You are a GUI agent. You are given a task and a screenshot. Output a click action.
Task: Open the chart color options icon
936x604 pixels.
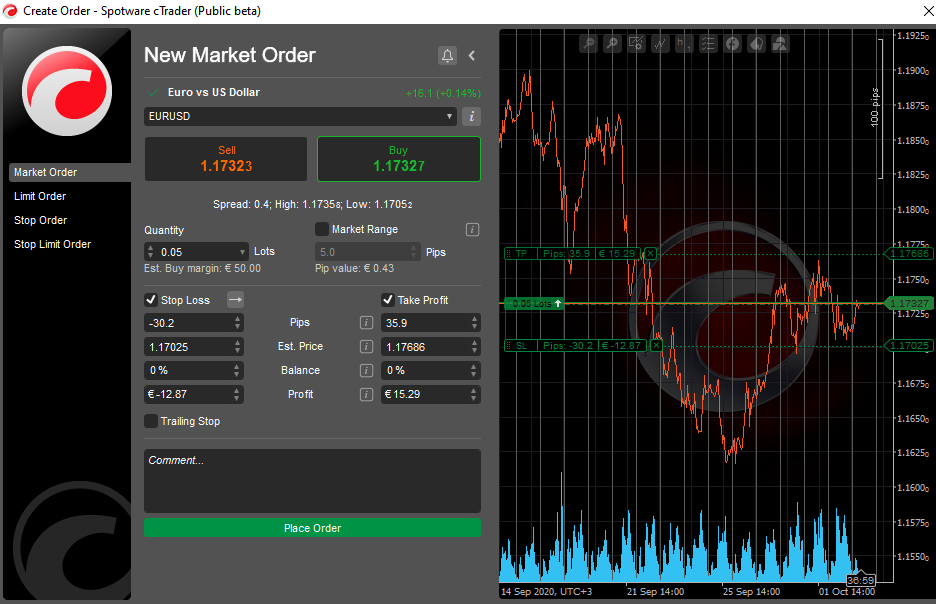click(x=756, y=44)
